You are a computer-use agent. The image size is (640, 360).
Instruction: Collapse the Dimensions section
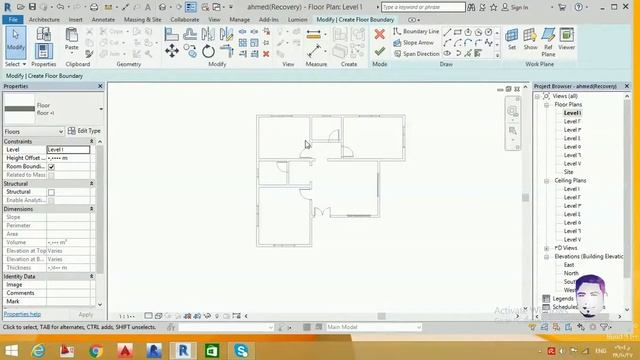(x=91, y=209)
